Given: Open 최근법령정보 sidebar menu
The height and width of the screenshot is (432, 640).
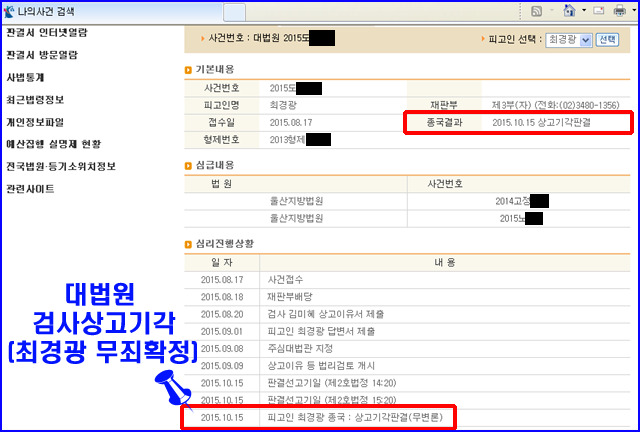Looking at the screenshot, I should pyautogui.click(x=35, y=100).
